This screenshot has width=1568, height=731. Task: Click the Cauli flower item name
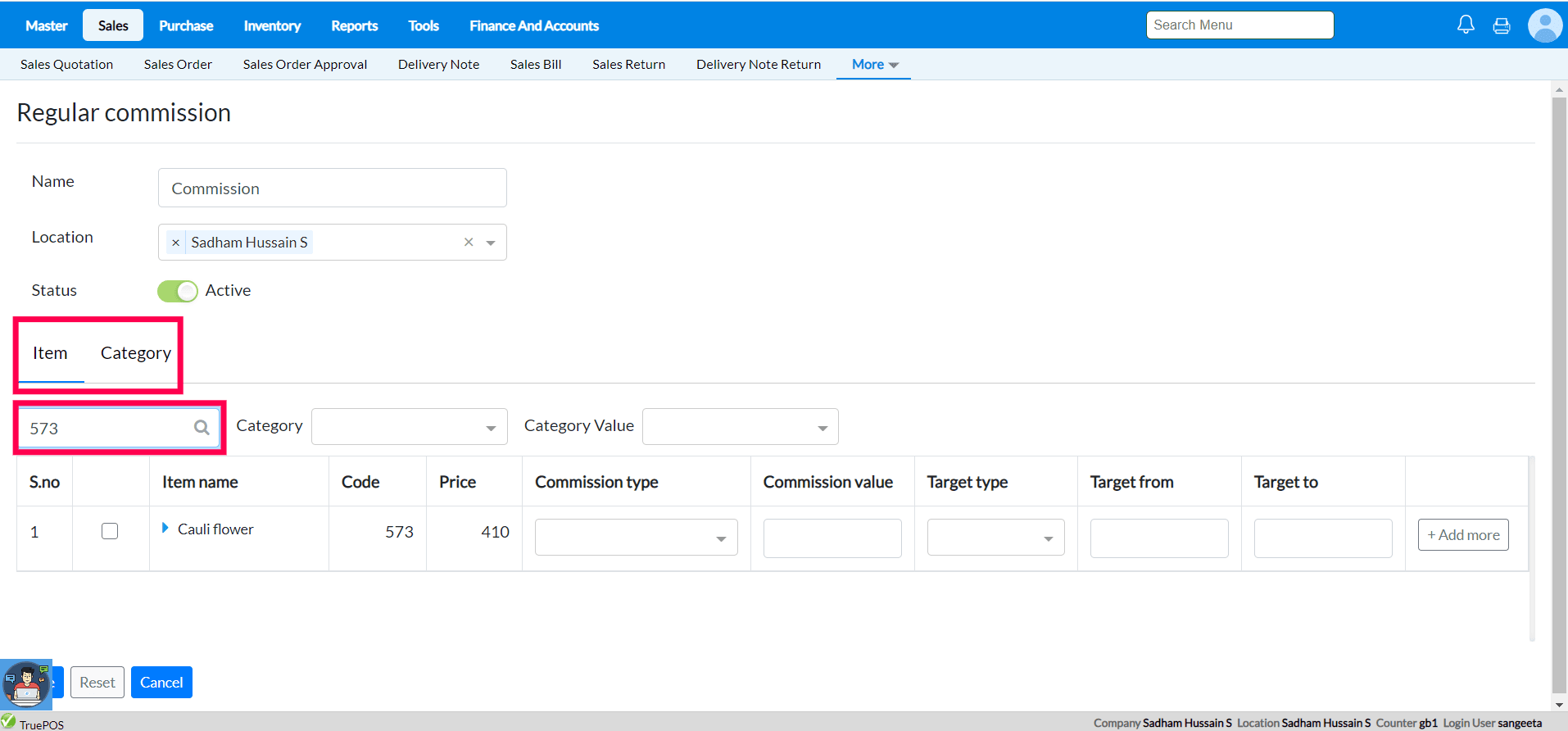215,529
